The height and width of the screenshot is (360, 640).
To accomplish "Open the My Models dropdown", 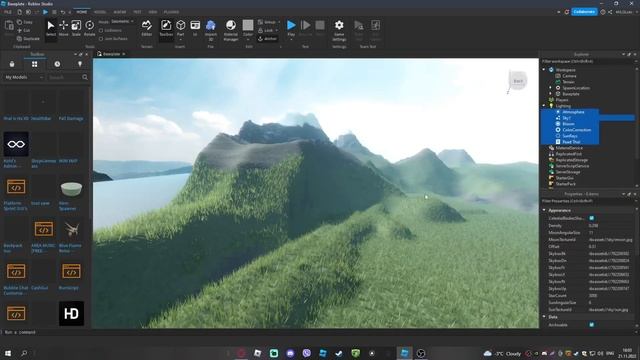I will click(24, 77).
